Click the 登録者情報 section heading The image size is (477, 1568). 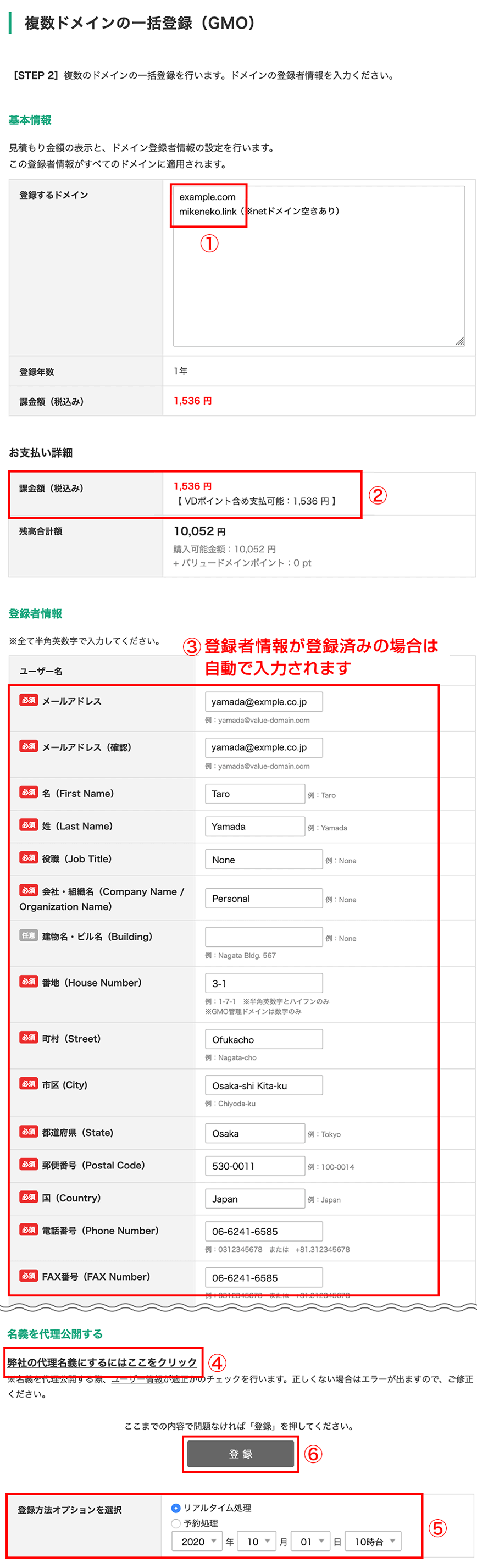click(x=35, y=613)
